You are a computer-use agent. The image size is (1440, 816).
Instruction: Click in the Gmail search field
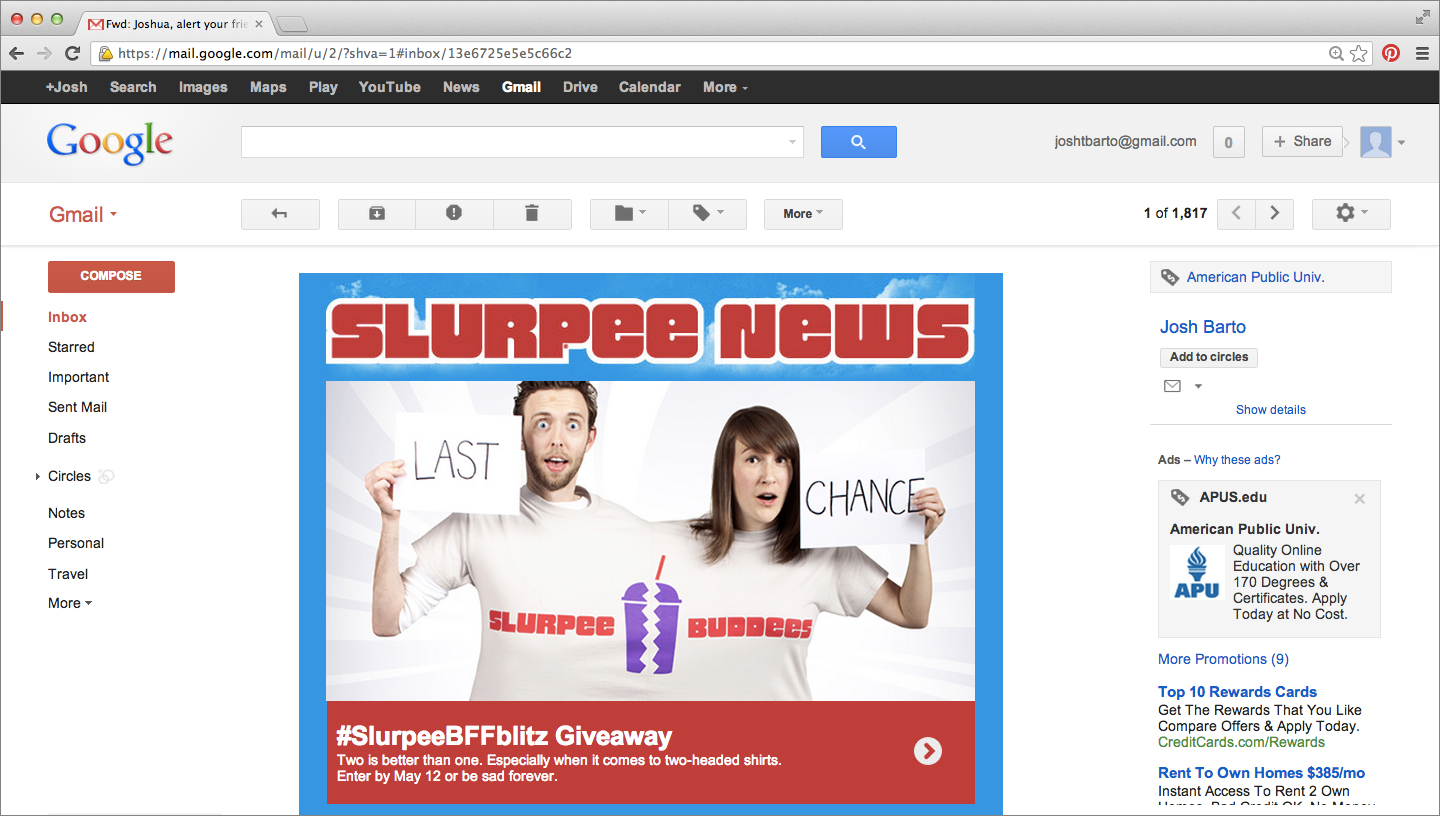pos(515,142)
